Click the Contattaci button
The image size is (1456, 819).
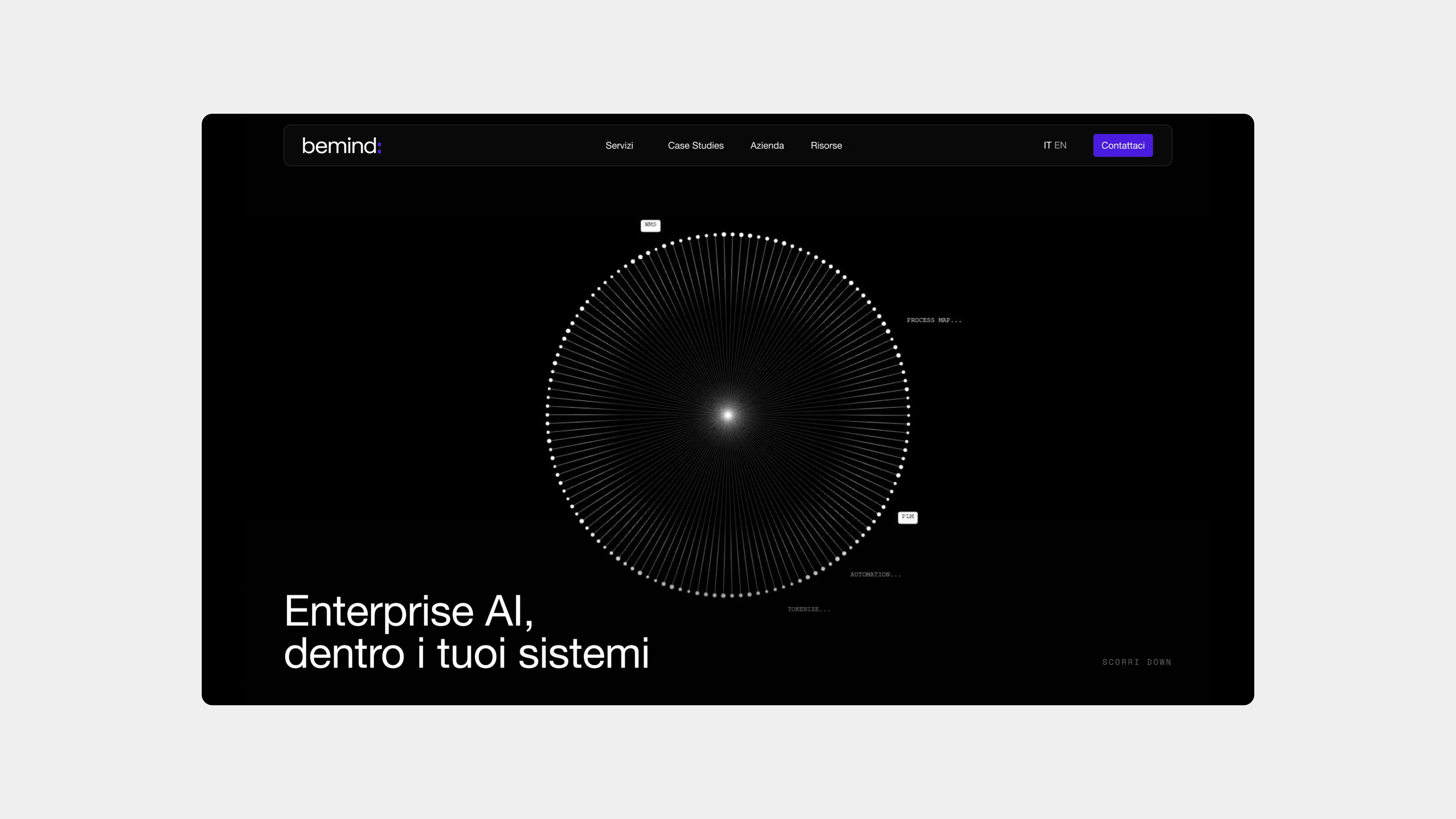(1122, 145)
